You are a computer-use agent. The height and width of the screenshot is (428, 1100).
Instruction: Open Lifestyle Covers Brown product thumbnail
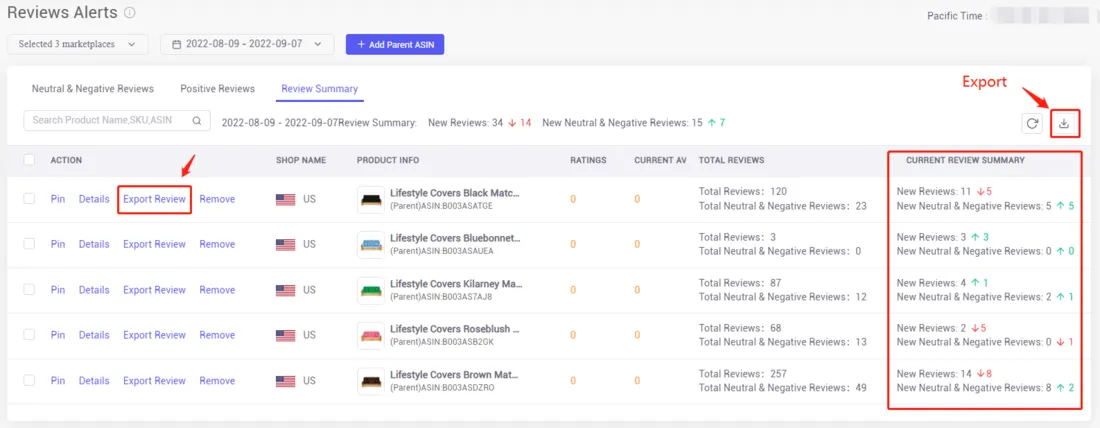tap(370, 381)
